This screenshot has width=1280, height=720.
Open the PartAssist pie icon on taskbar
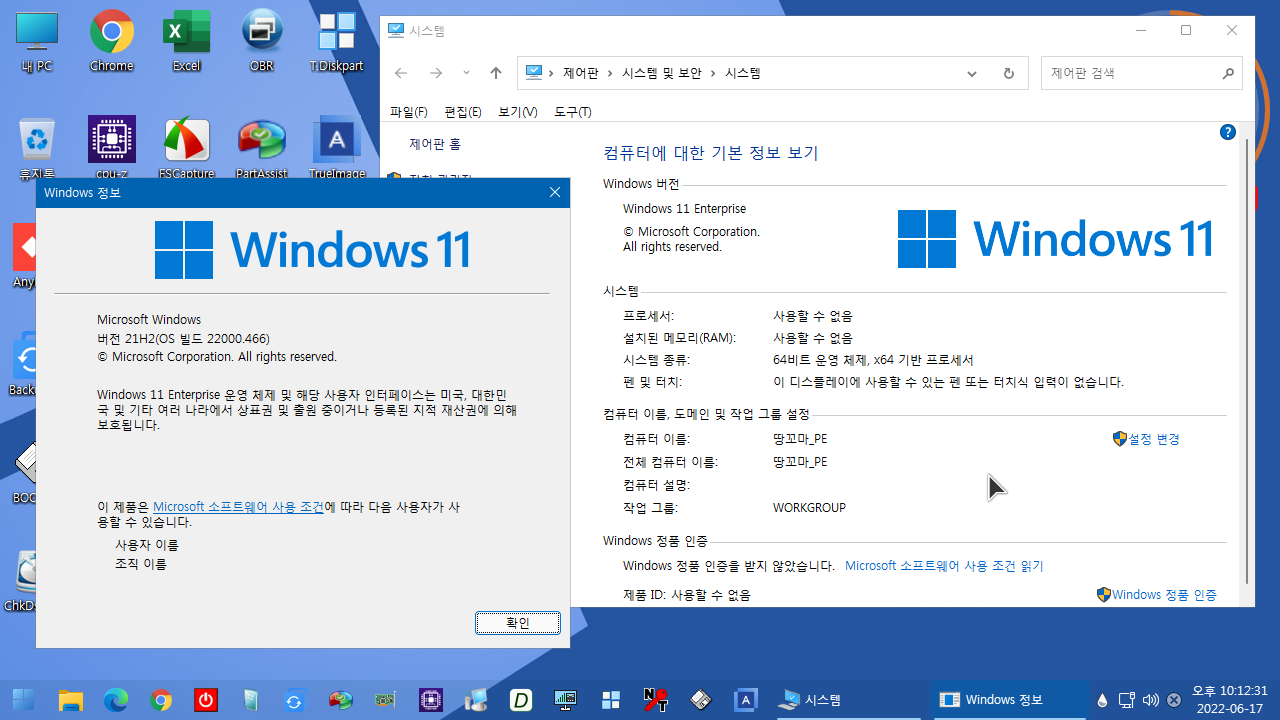[341, 700]
